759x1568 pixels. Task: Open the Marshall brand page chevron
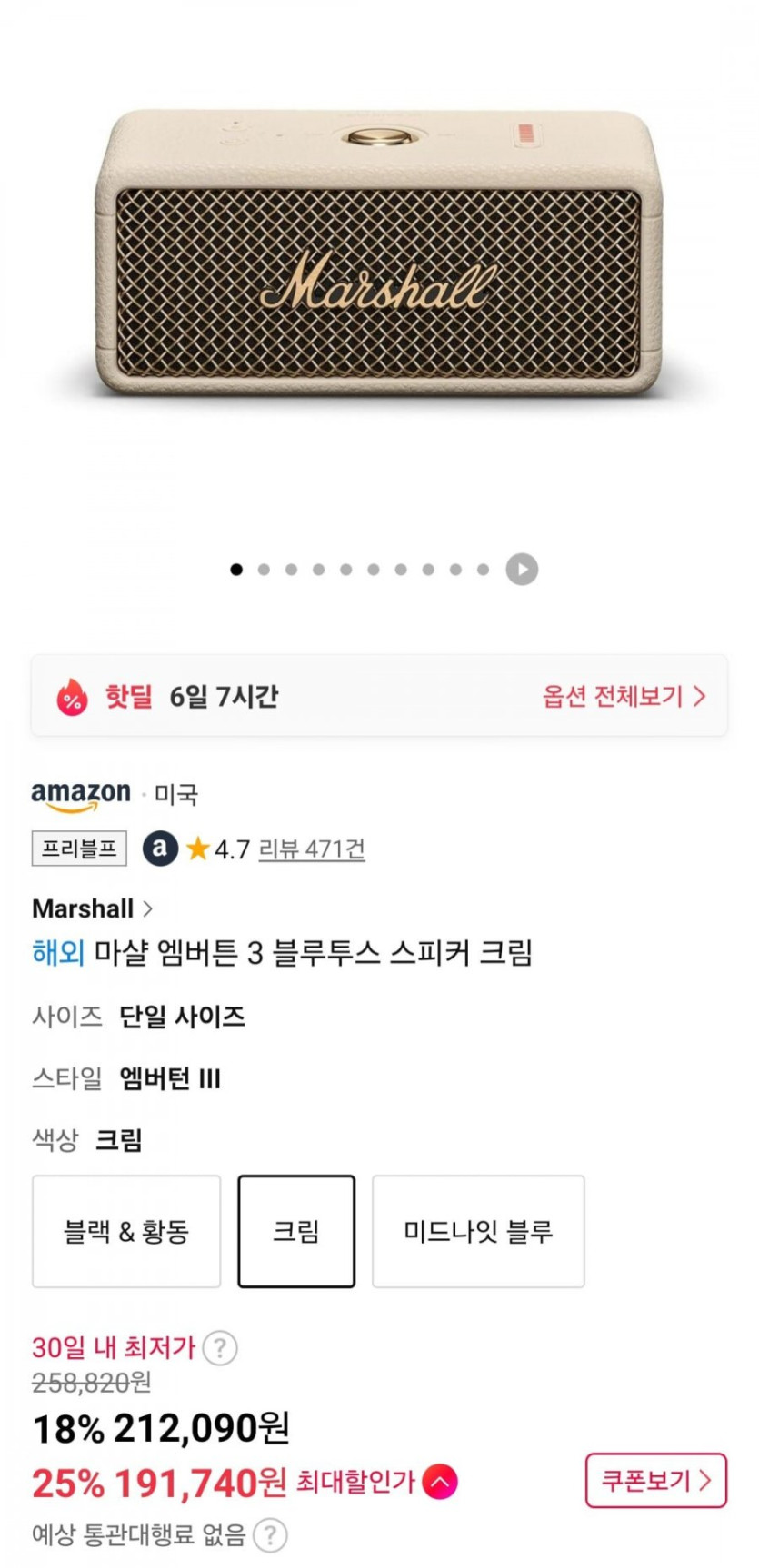click(x=148, y=908)
